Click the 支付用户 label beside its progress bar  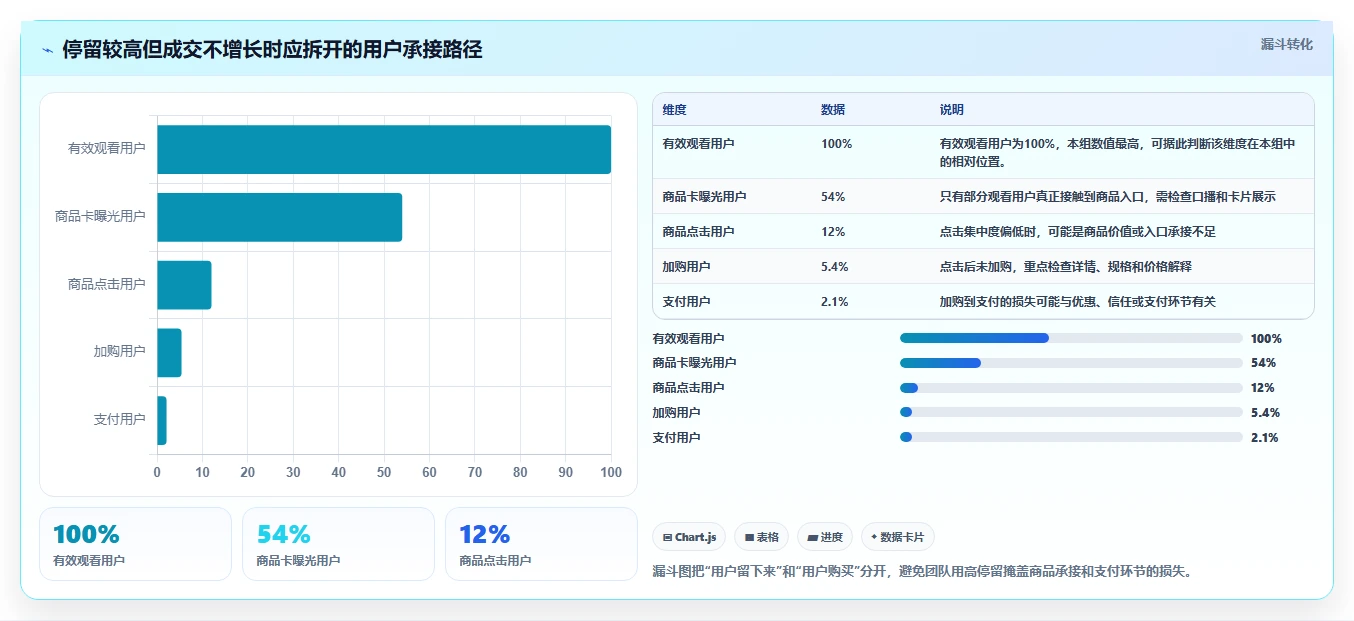676,437
